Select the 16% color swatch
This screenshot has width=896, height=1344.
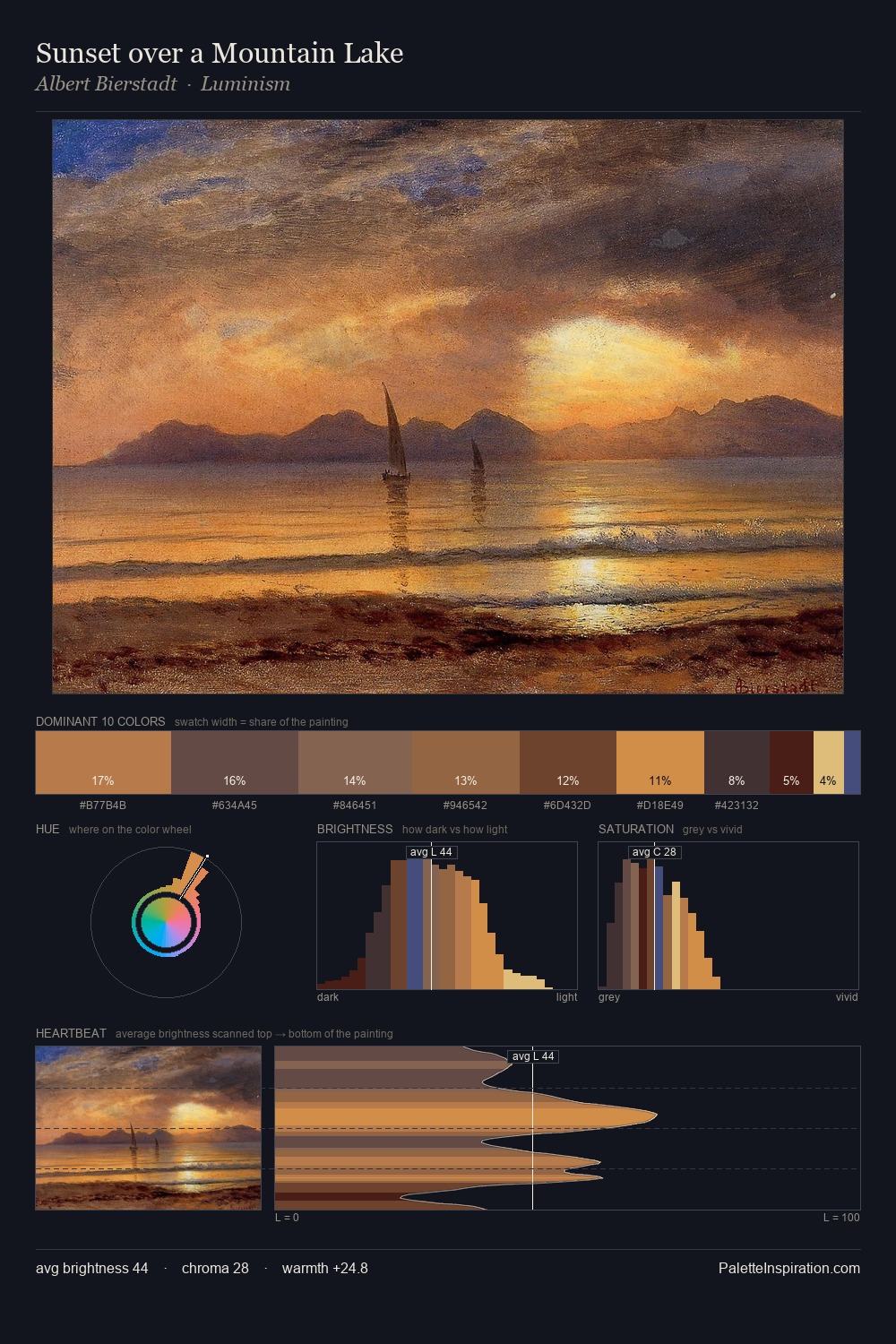coord(235,762)
